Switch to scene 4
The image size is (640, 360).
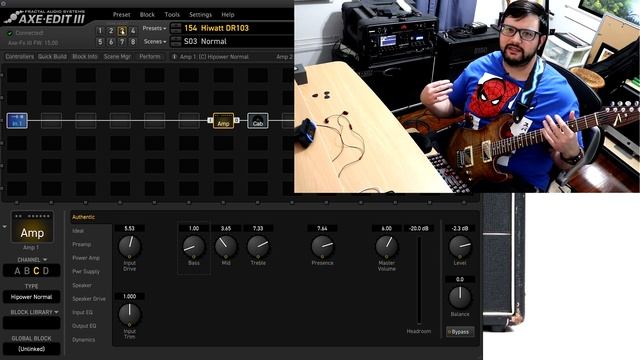coord(133,31)
